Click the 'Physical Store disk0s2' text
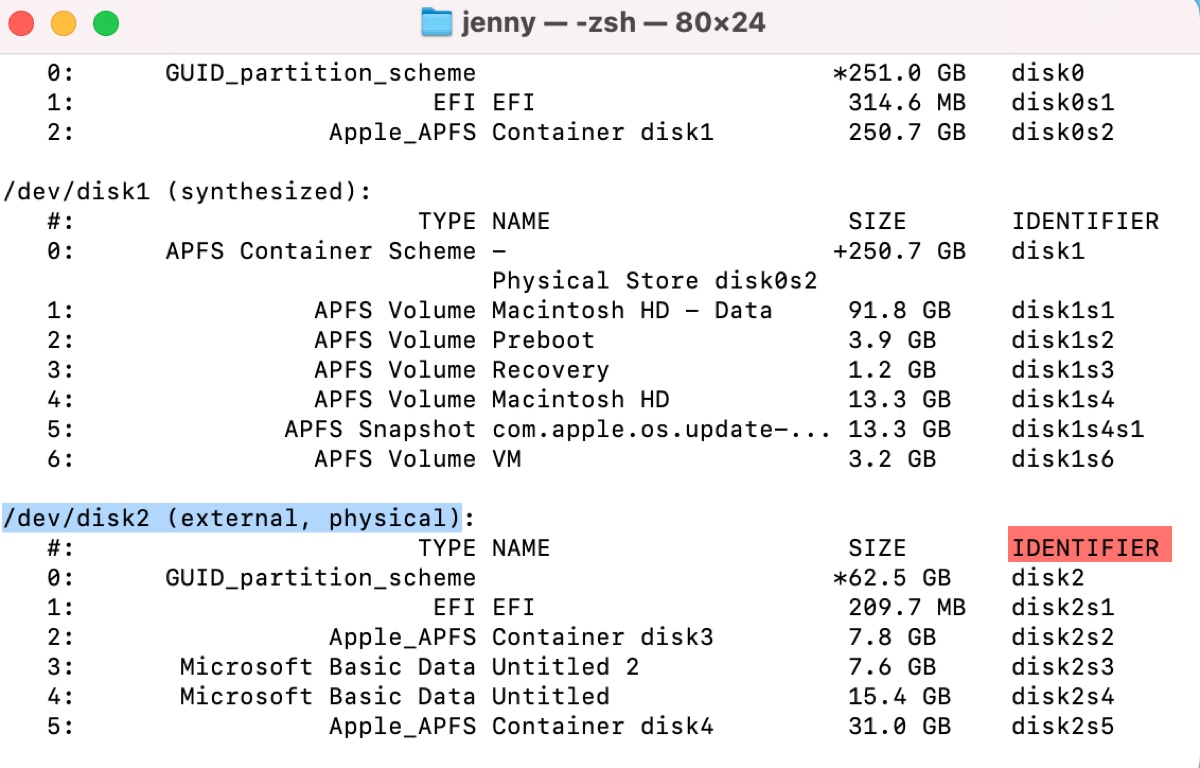 tap(654, 281)
